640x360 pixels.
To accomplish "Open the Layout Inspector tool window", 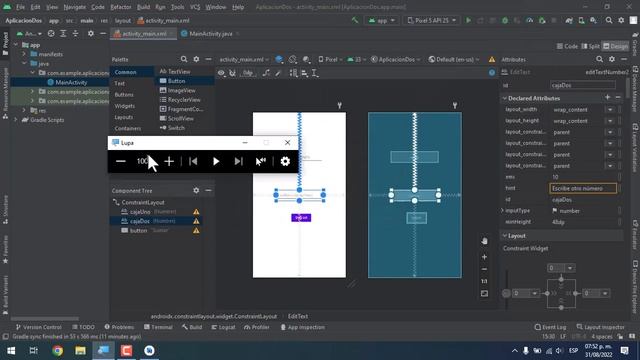I will tap(600, 327).
